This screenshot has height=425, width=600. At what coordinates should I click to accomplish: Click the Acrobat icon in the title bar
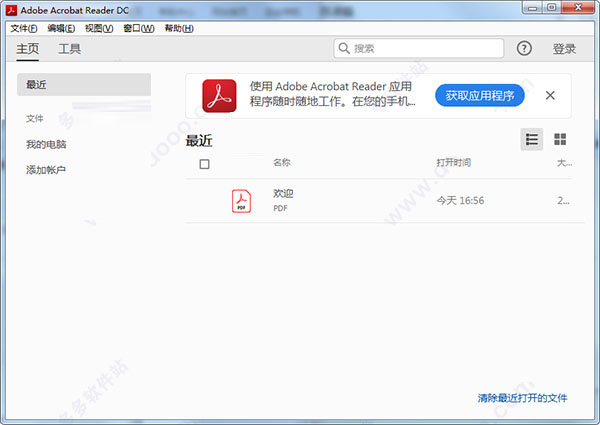click(x=11, y=10)
